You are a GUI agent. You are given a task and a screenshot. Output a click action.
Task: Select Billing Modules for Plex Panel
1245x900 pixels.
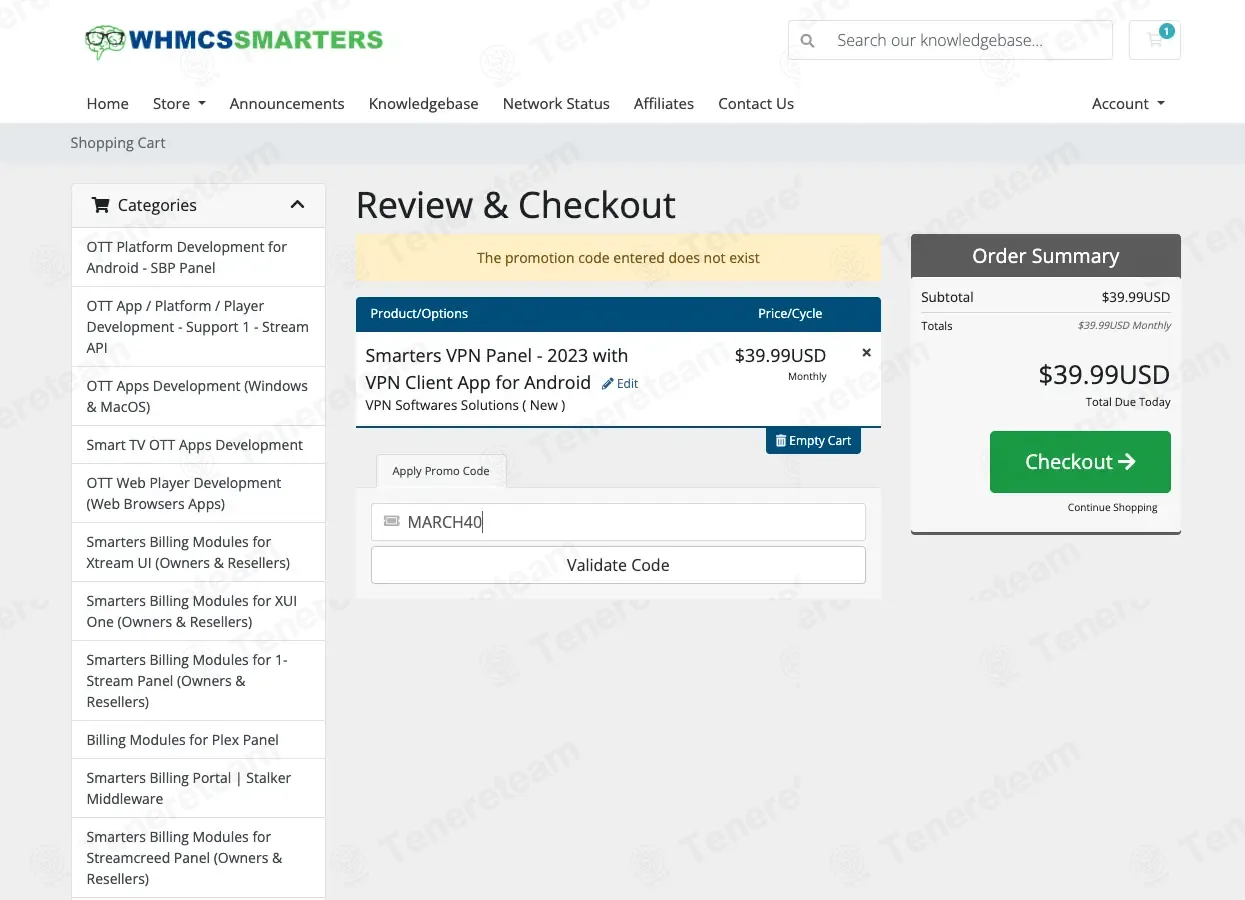(x=198, y=740)
